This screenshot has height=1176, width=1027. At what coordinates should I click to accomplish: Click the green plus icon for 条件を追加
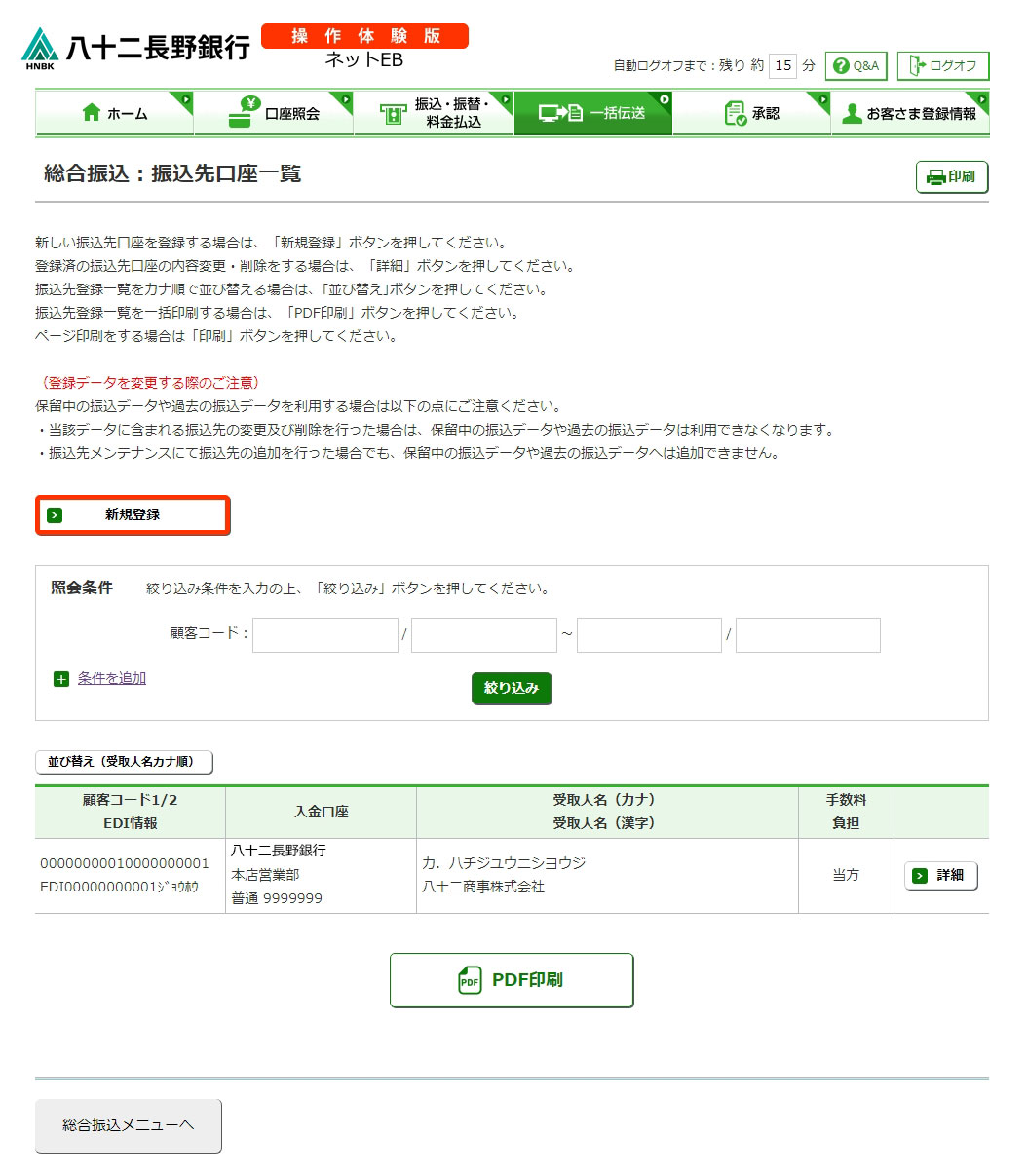tap(61, 679)
